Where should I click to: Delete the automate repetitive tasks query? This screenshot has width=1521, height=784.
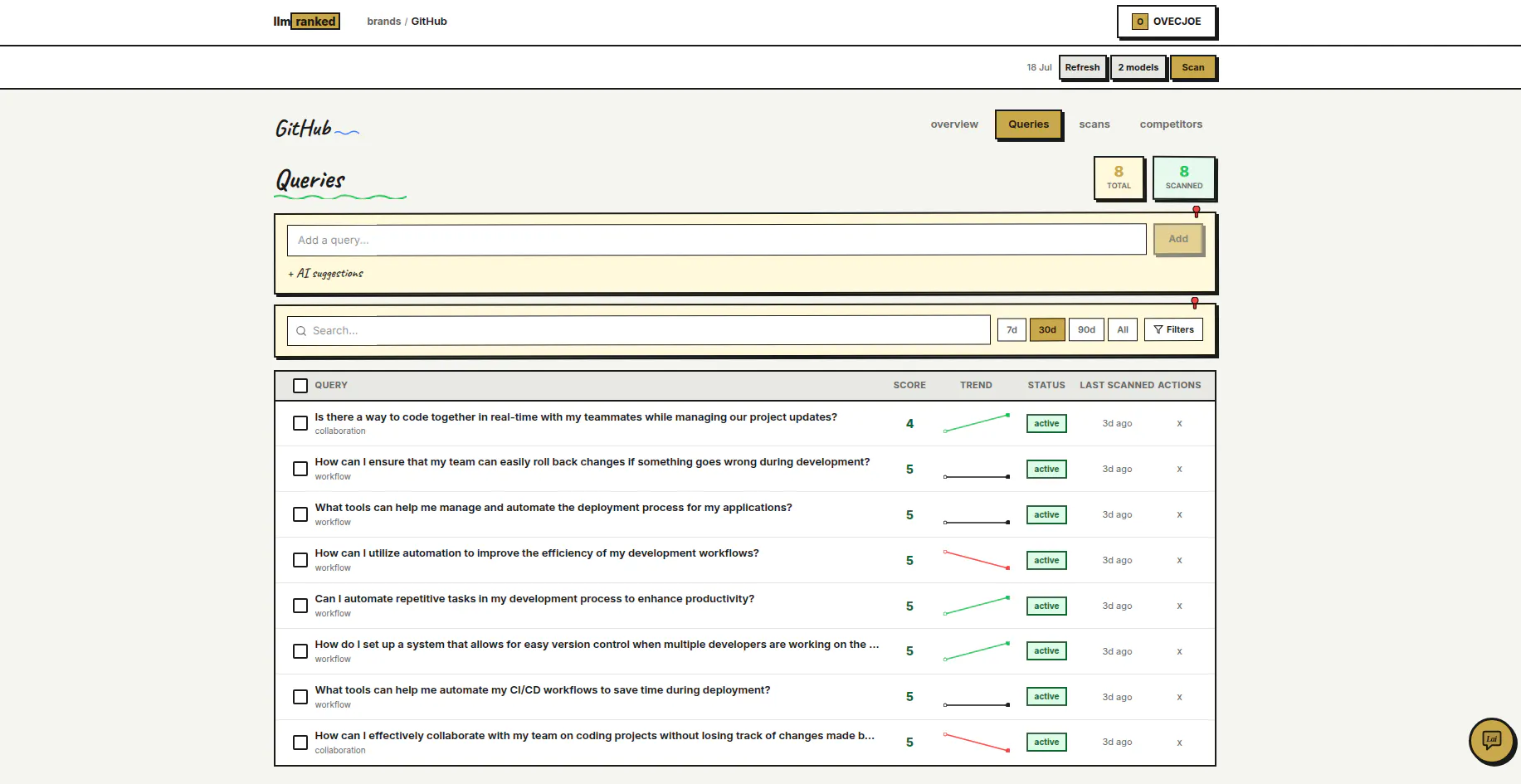(1179, 606)
